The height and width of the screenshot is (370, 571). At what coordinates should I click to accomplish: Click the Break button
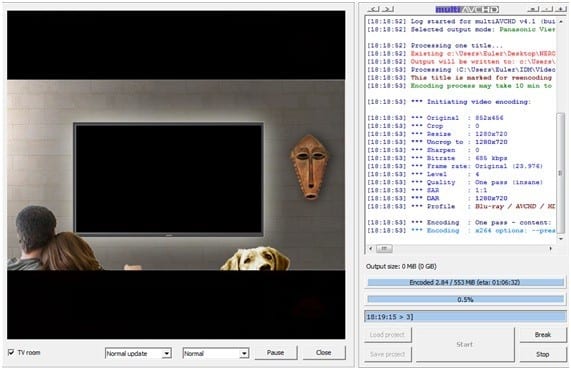tap(543, 335)
